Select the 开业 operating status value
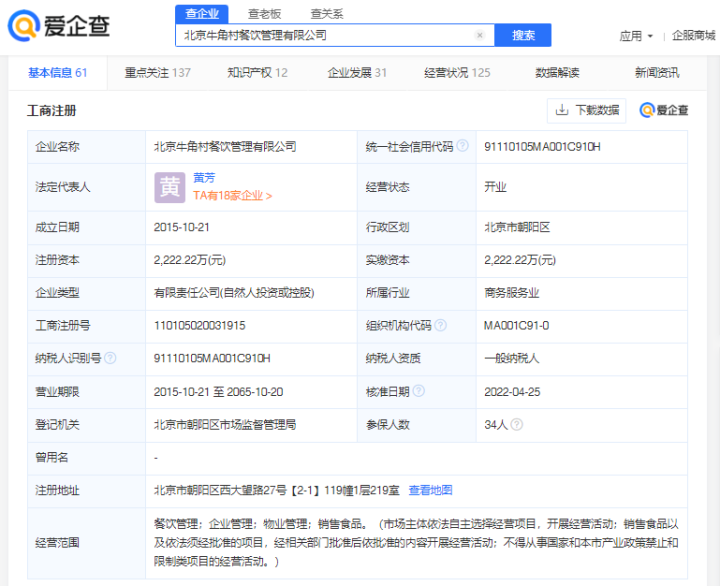This screenshot has width=720, height=586. point(495,187)
